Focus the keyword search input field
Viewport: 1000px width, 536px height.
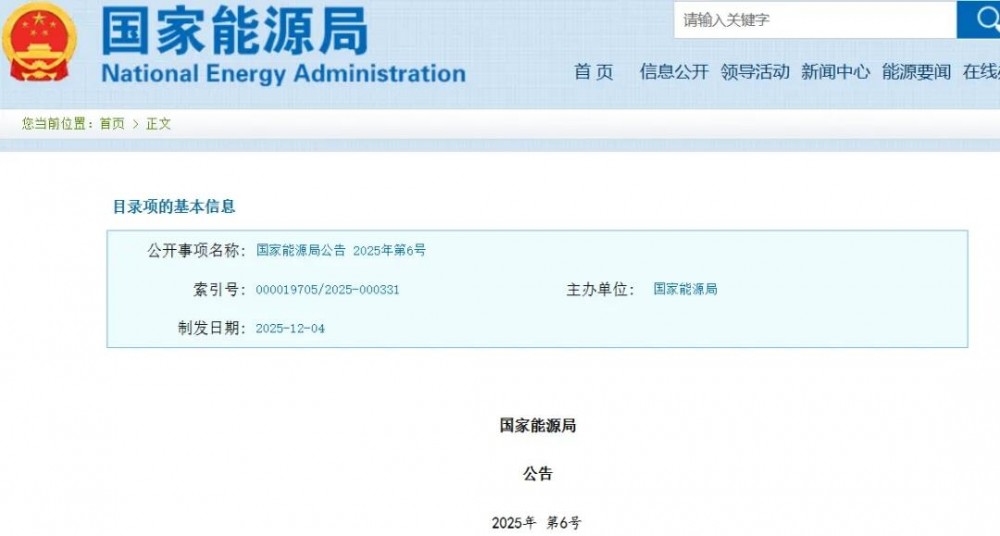[x=814, y=20]
